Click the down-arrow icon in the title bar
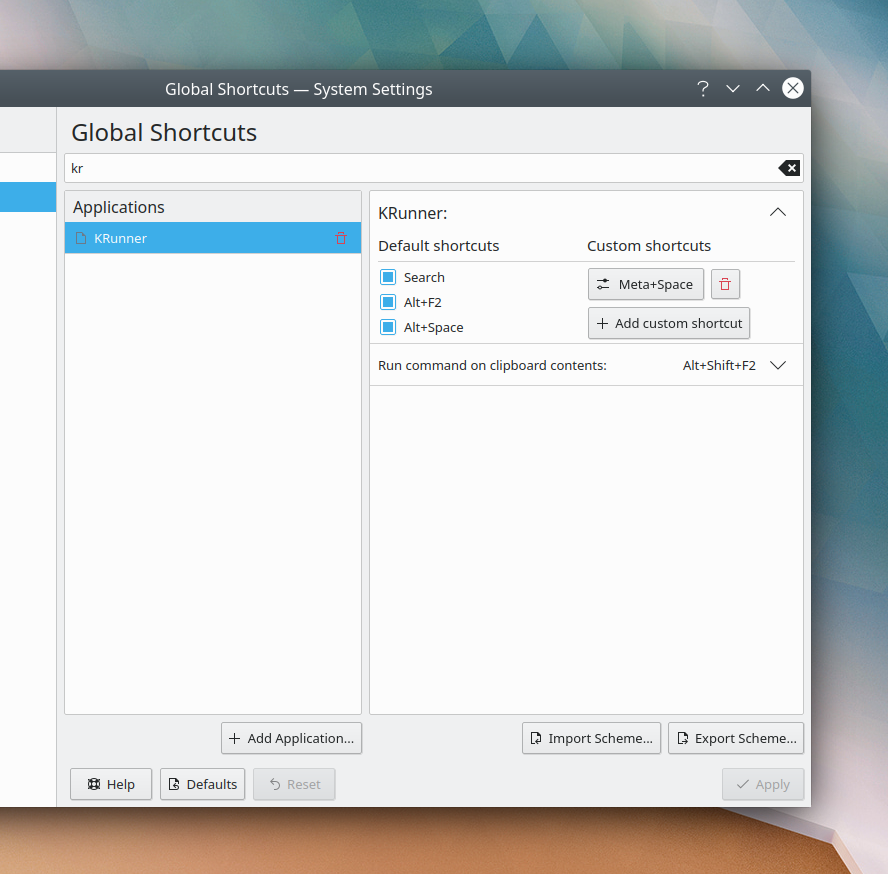Screen dimensions: 888x874 point(732,89)
